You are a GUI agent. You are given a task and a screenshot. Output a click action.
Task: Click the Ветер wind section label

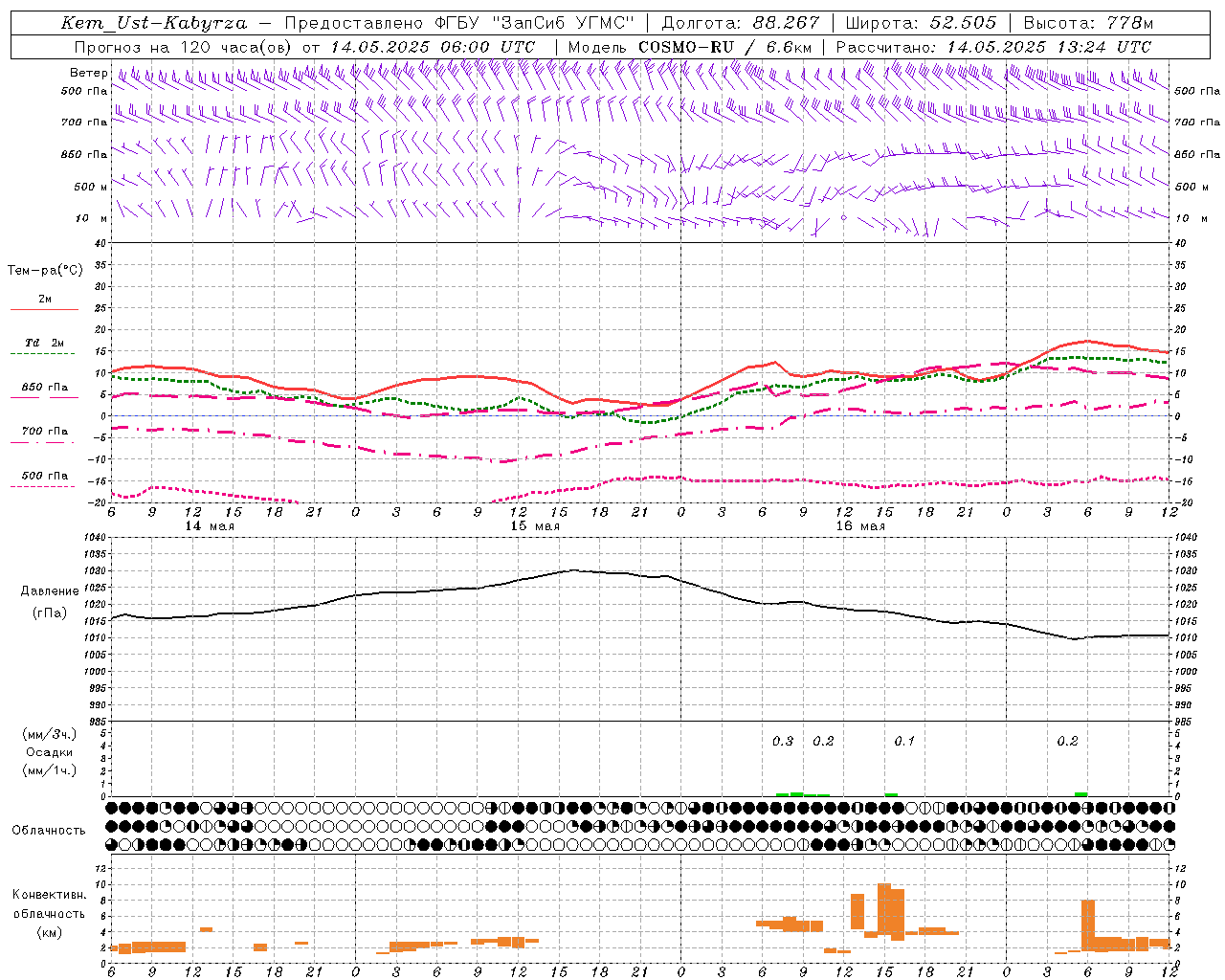click(x=88, y=73)
